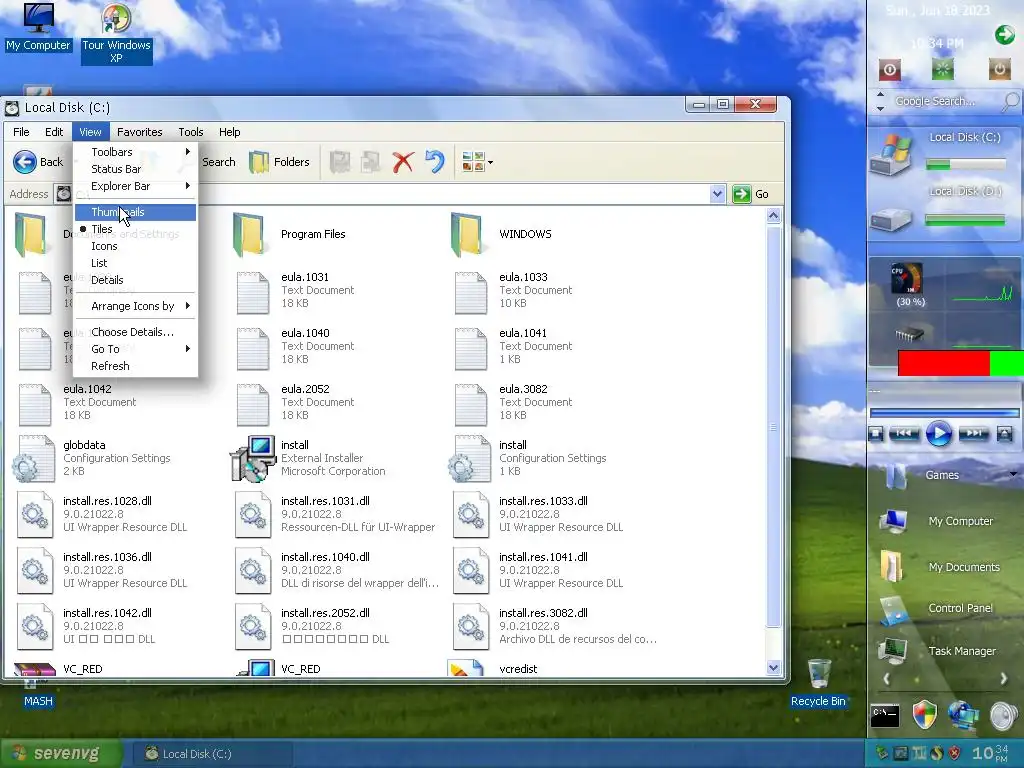1024x768 pixels.
Task: Click the sevenvg Start button
Action: pos(61,754)
